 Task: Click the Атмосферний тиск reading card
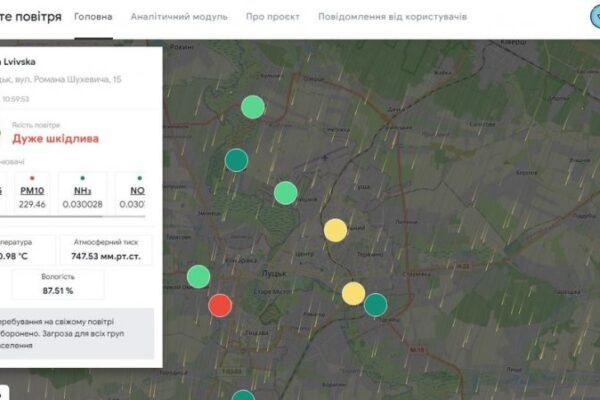click(x=106, y=250)
